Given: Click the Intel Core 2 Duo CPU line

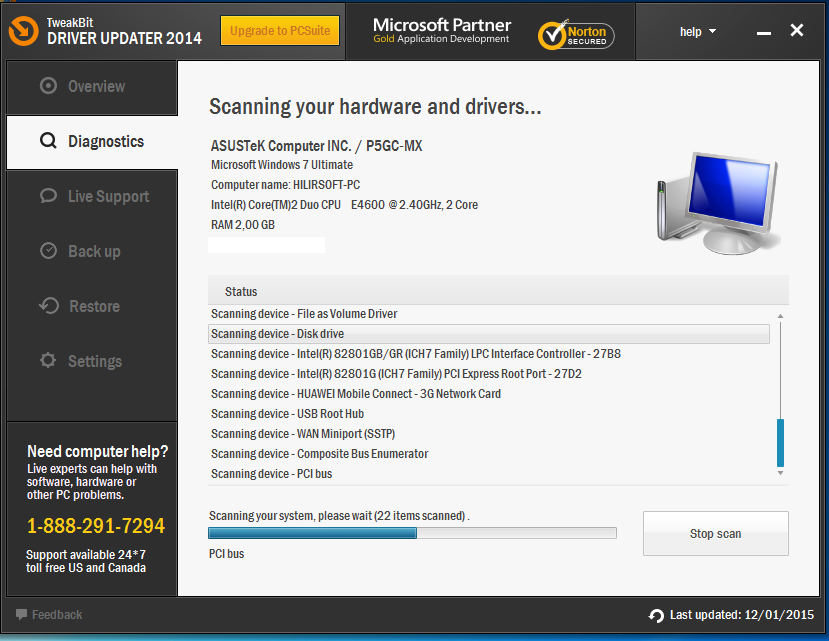Looking at the screenshot, I should (x=344, y=205).
